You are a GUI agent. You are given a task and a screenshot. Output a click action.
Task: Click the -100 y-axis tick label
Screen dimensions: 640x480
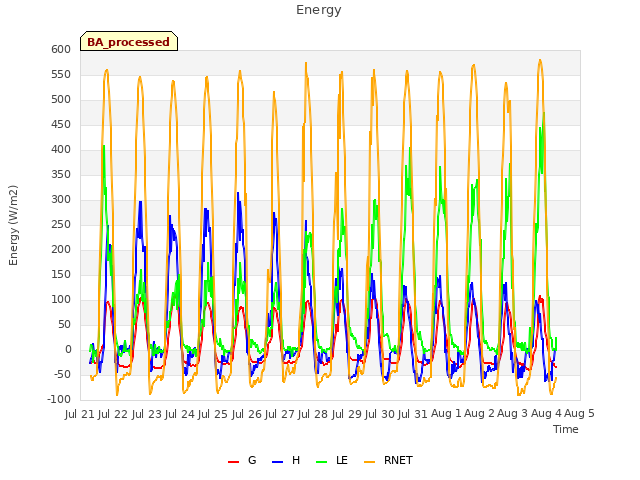[x=59, y=400]
